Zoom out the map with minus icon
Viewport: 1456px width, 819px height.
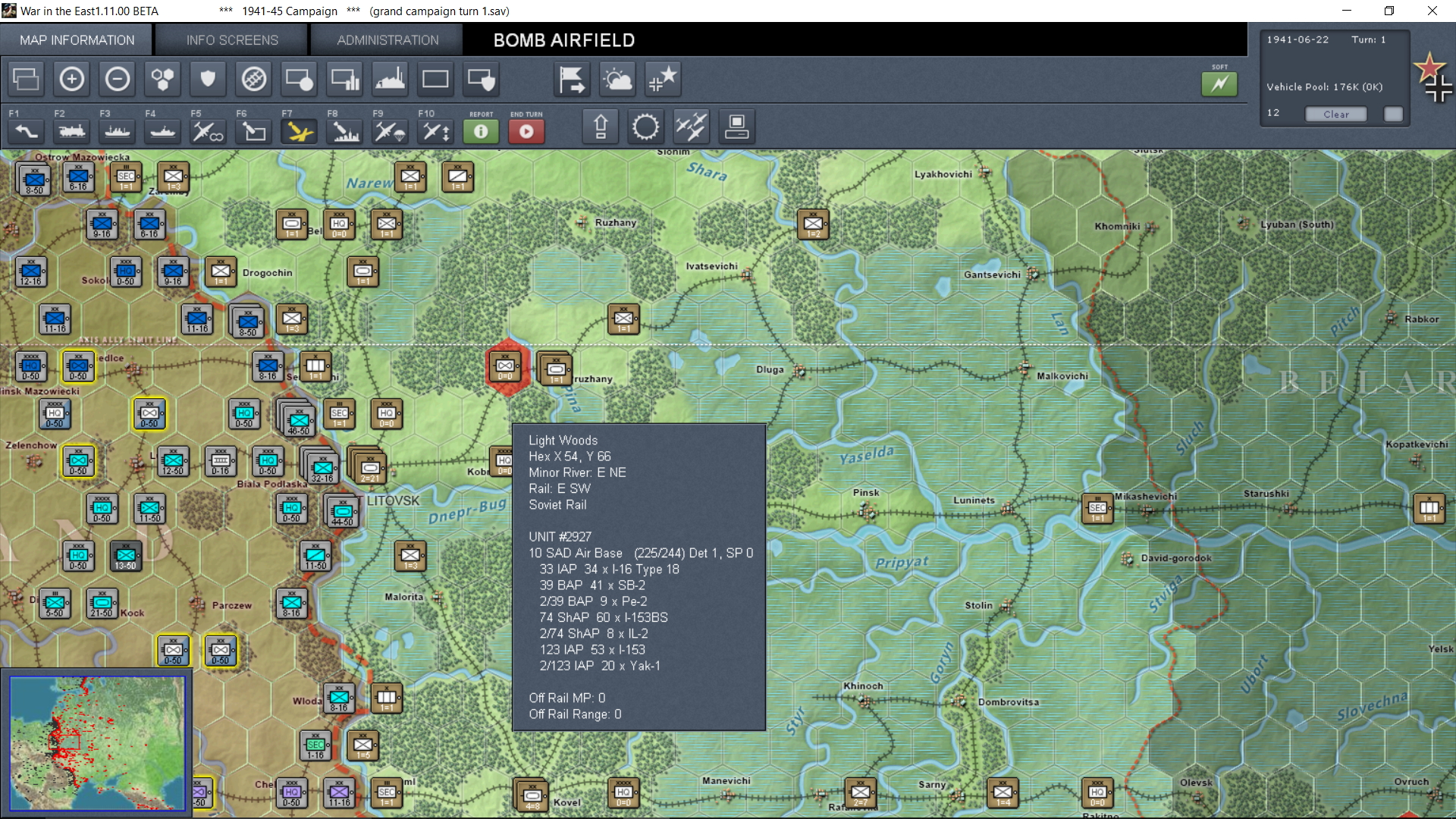coord(118,79)
